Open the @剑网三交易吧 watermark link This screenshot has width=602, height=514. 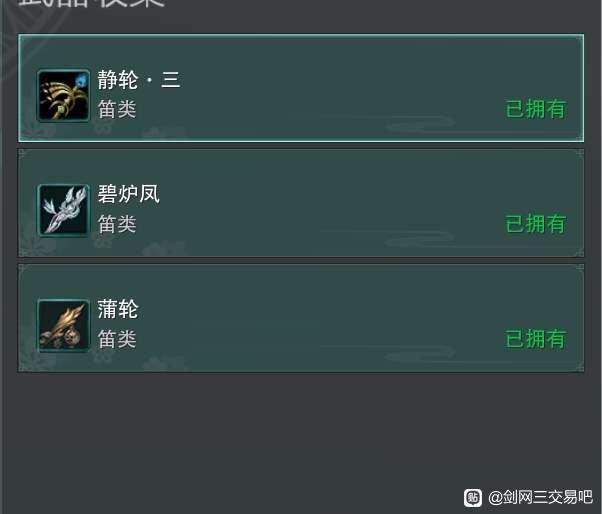pyautogui.click(x=540, y=497)
